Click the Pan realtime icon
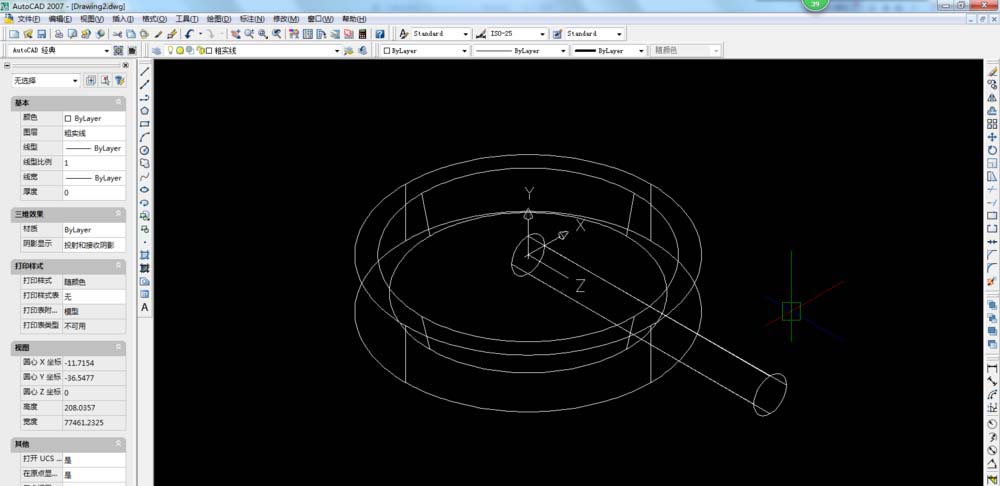 pyautogui.click(x=235, y=34)
